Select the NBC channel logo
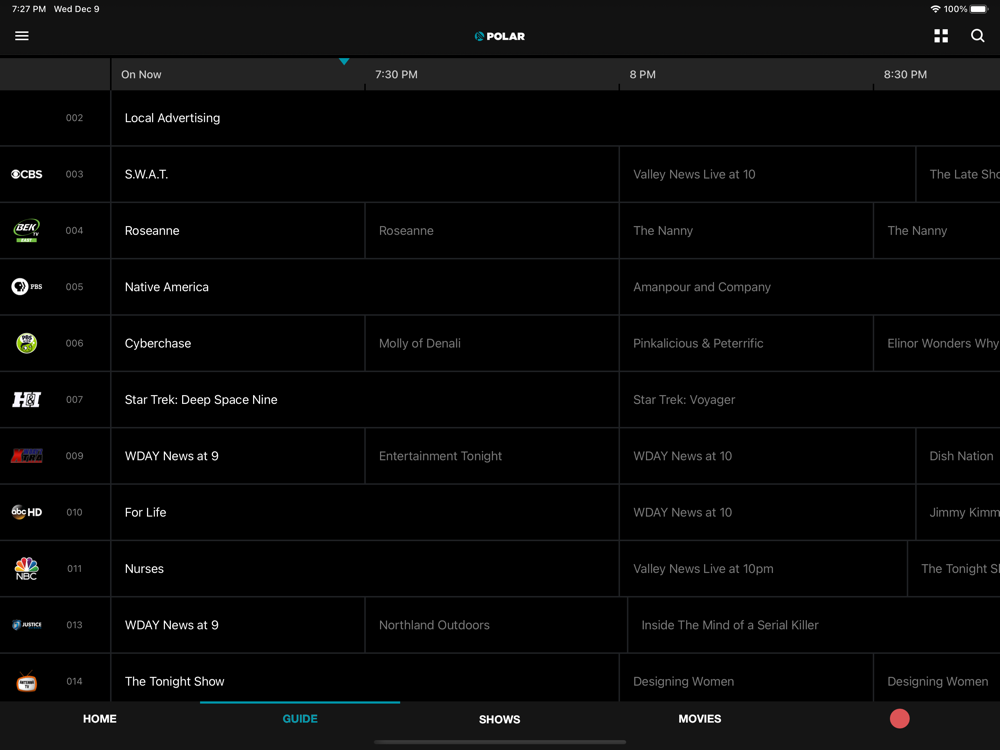Image resolution: width=1000 pixels, height=750 pixels. click(27, 568)
